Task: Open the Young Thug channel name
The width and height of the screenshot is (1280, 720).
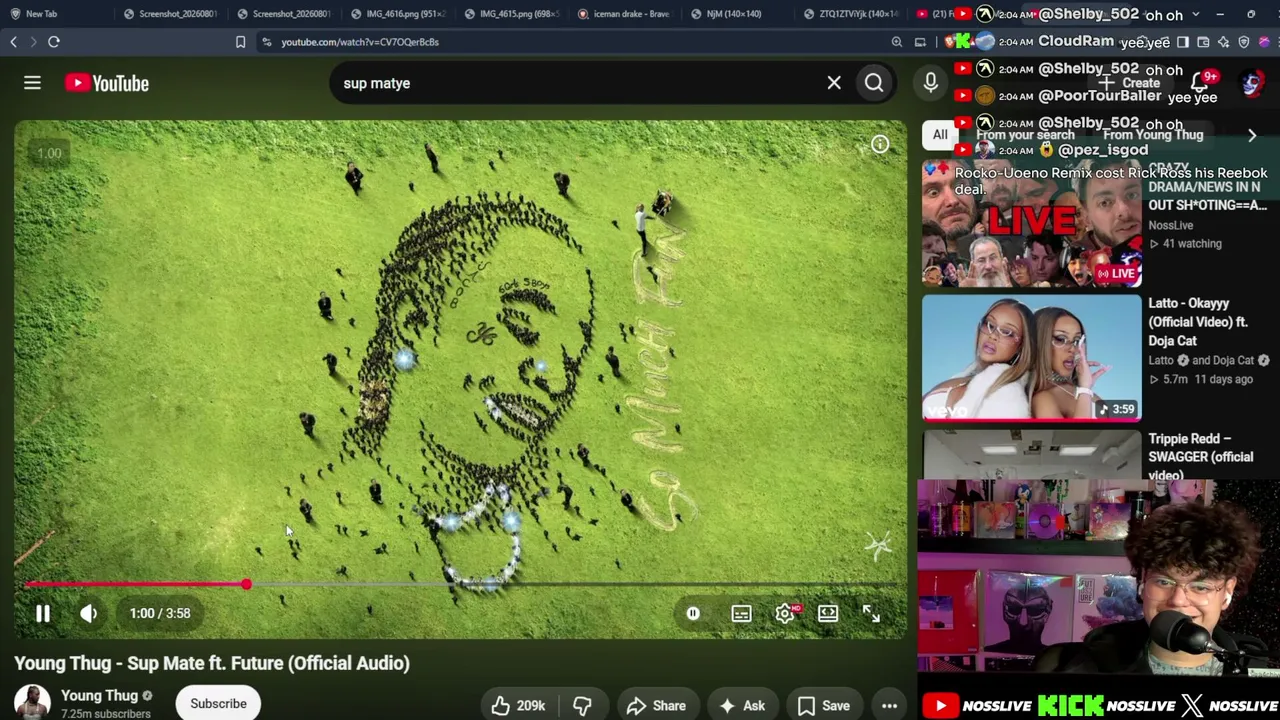Action: pos(99,695)
